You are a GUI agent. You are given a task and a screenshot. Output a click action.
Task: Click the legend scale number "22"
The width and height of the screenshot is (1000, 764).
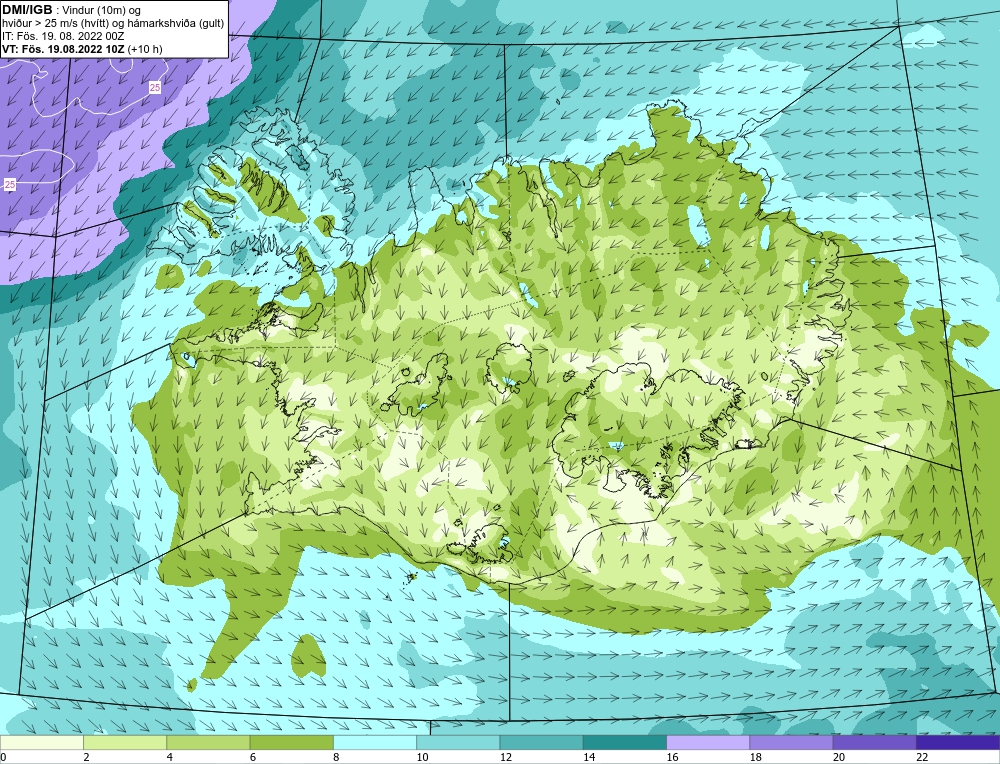tap(922, 757)
